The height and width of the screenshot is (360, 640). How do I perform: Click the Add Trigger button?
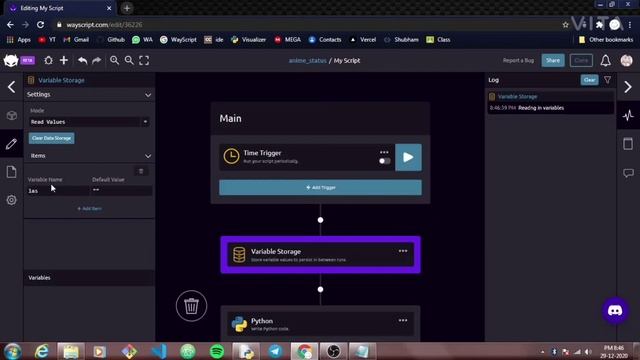320,187
